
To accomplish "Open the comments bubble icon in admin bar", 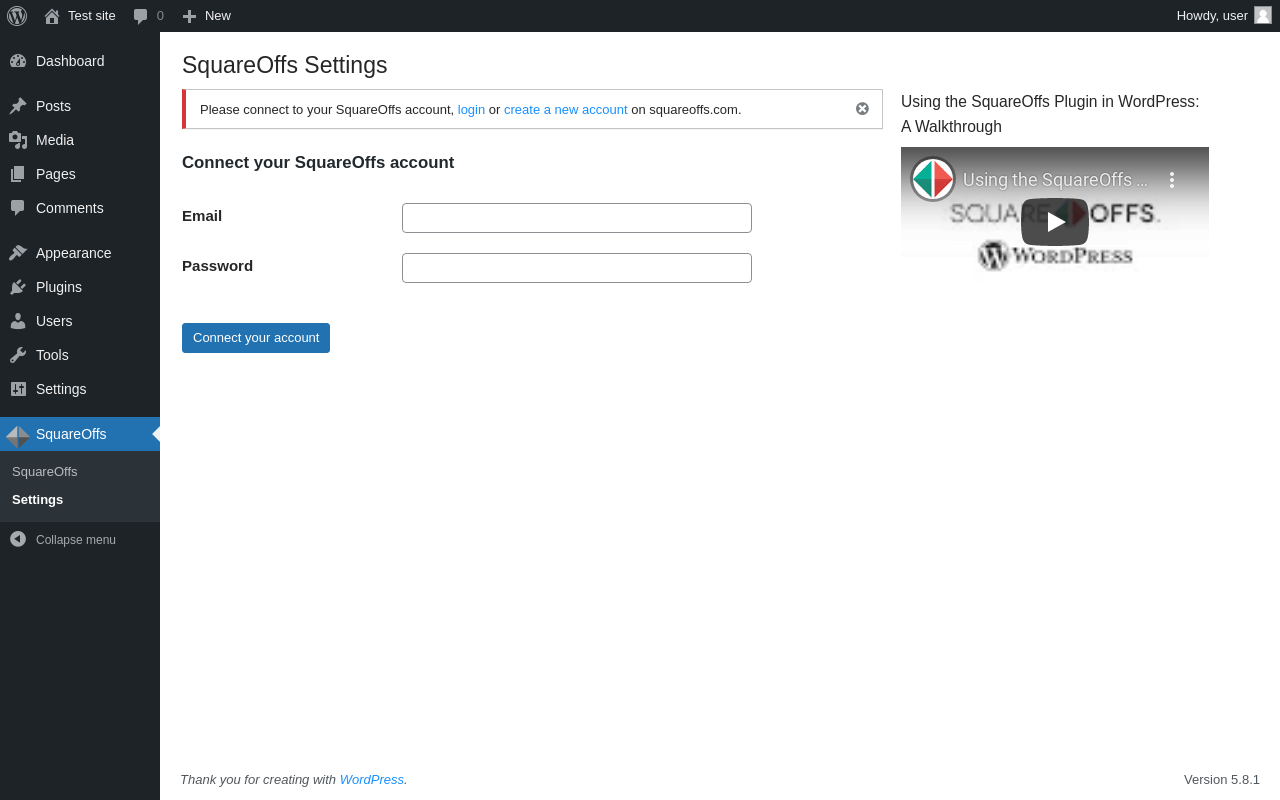I will [x=141, y=16].
